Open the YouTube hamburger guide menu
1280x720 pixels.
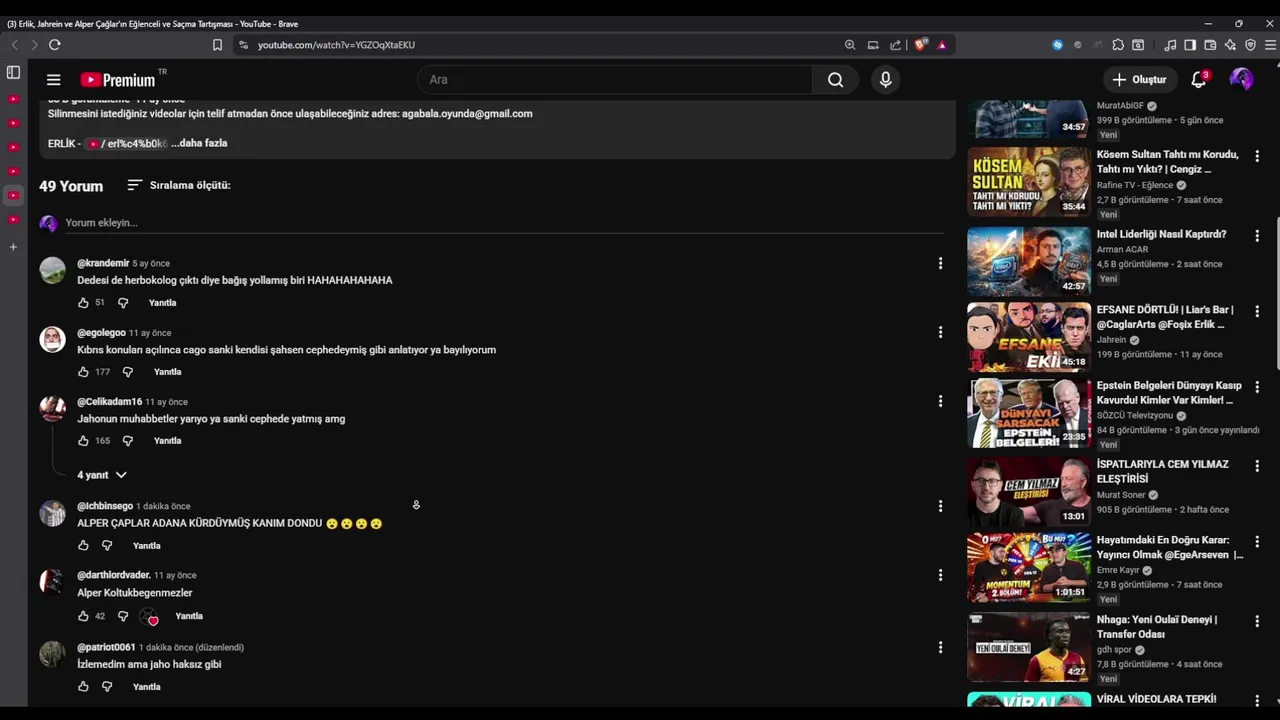click(54, 80)
